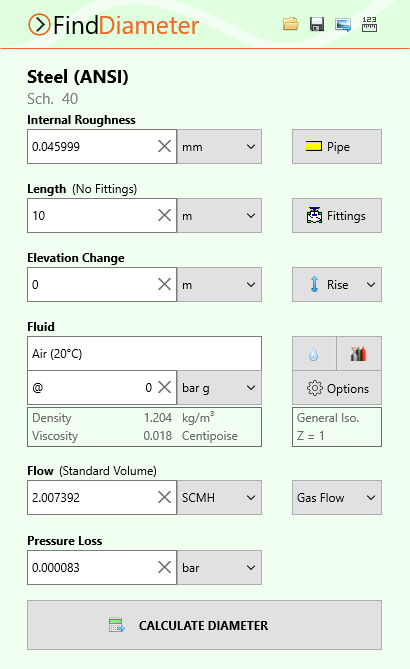Clear the Length field with X
410x669 pixels.
pyautogui.click(x=164, y=215)
